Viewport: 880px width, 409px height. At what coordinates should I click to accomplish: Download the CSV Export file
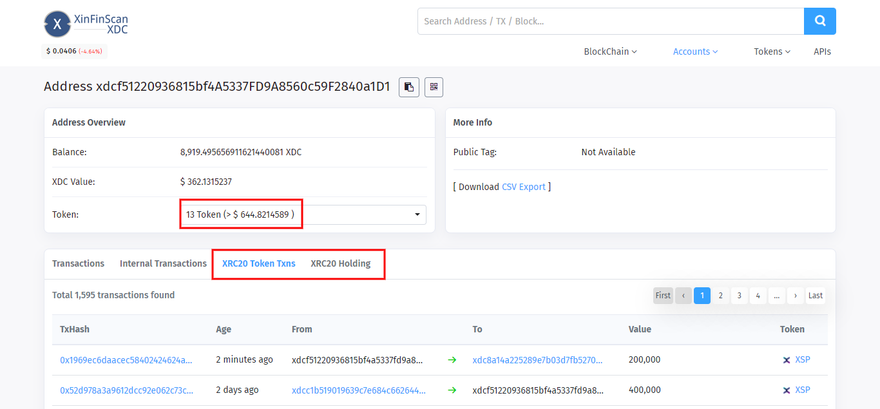point(523,187)
